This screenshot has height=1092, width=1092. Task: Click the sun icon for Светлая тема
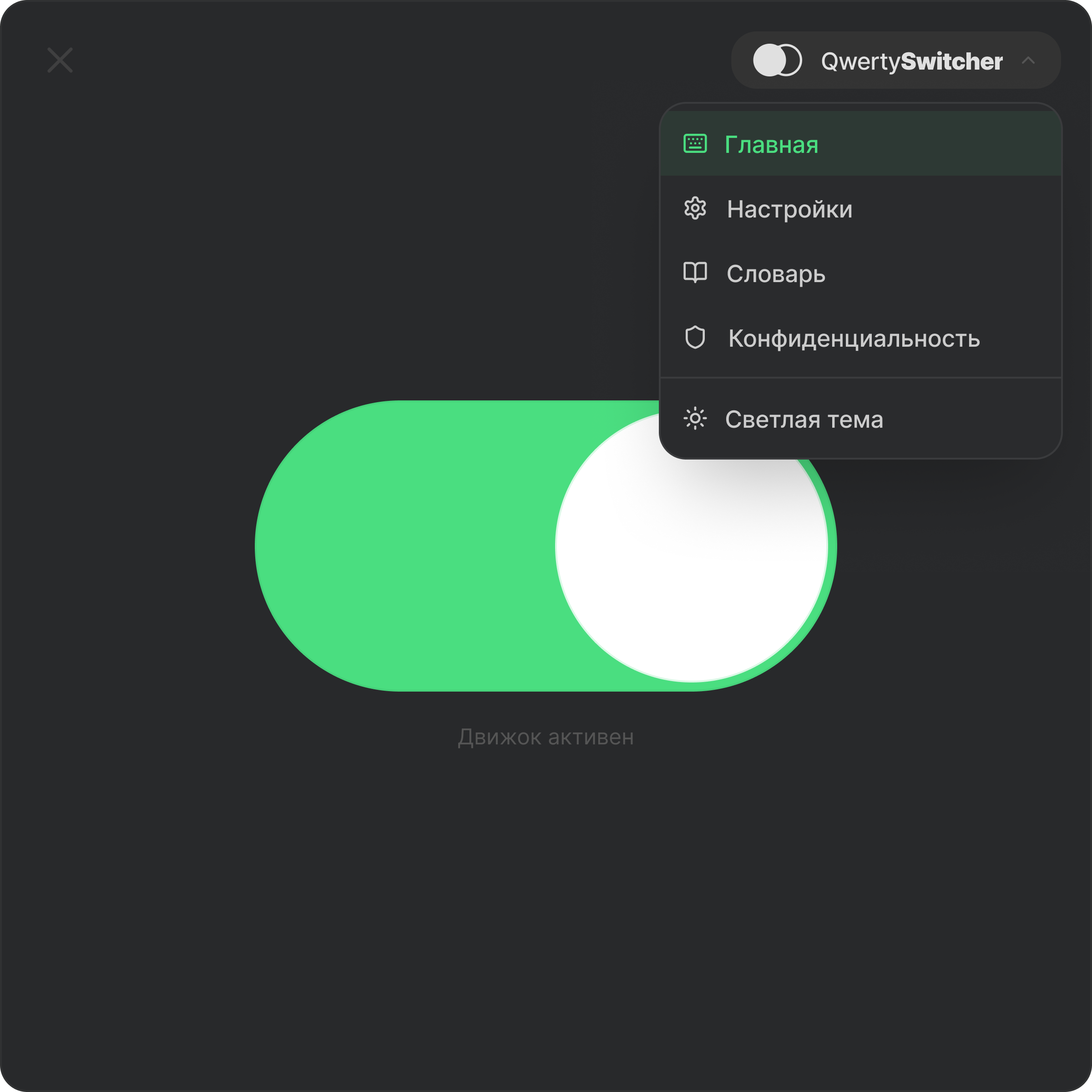695,419
